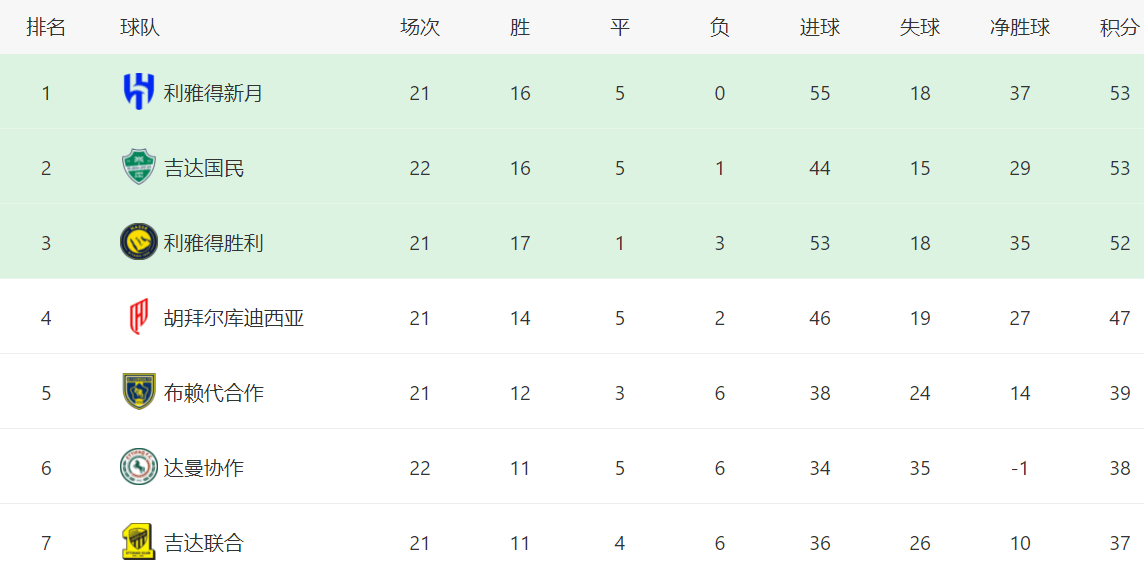The image size is (1144, 575).
Task: Click the 进球 column header
Action: click(x=819, y=28)
